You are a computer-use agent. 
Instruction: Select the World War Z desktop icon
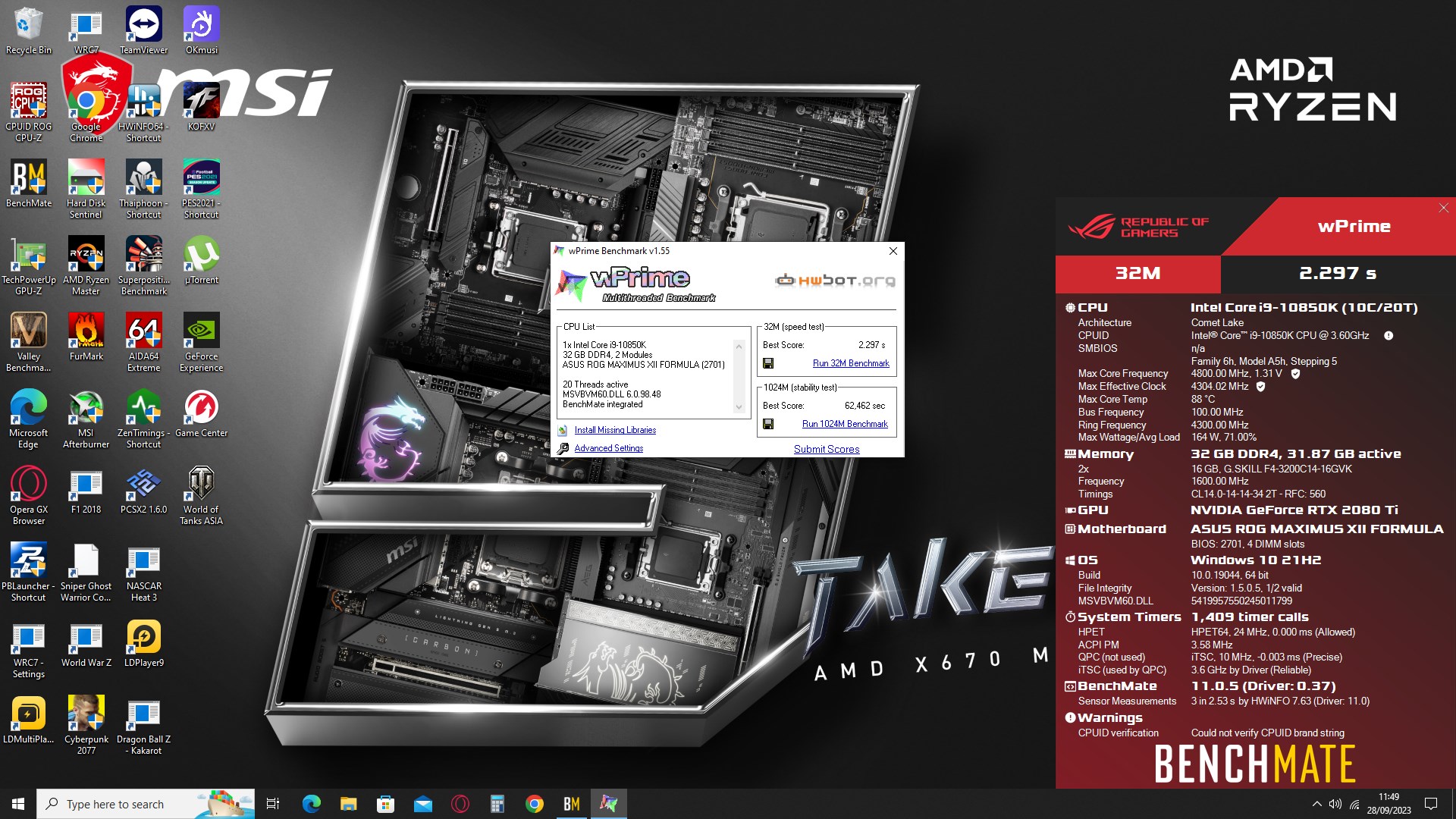[86, 643]
